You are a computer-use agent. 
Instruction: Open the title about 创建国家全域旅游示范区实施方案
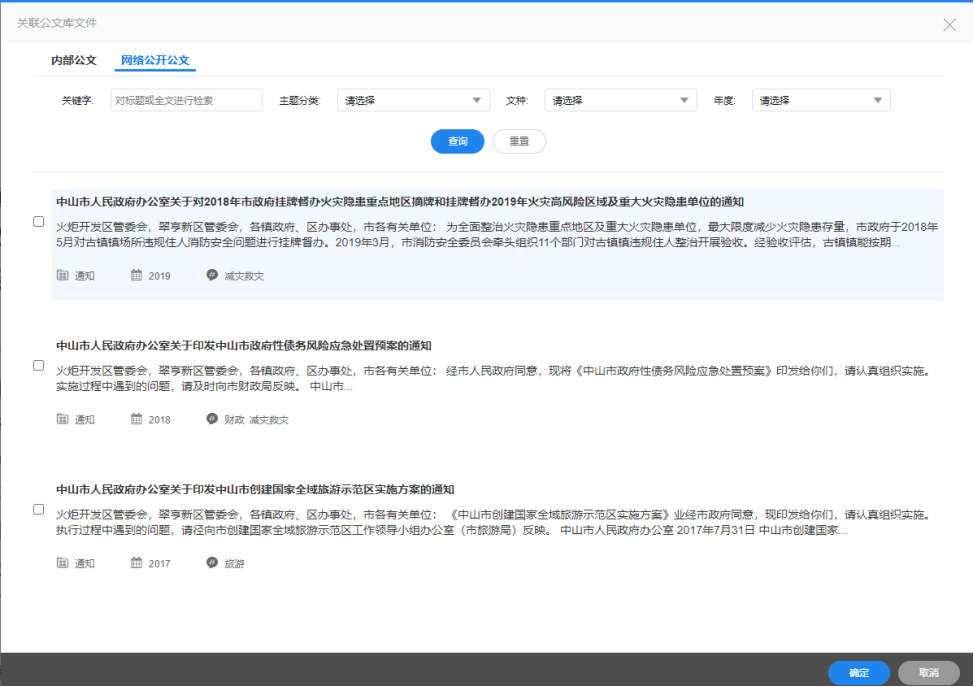click(255, 489)
